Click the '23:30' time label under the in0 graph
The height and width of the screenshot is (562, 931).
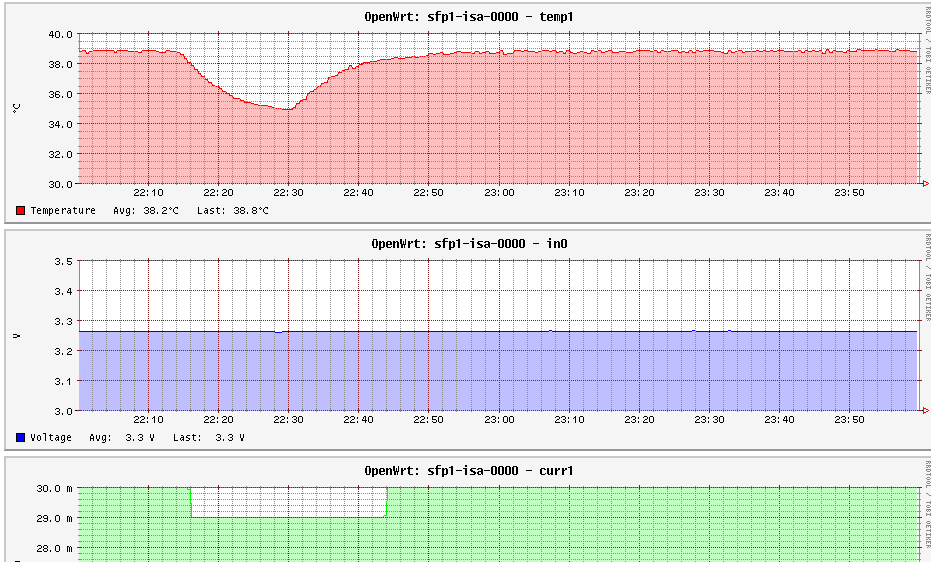click(709, 420)
